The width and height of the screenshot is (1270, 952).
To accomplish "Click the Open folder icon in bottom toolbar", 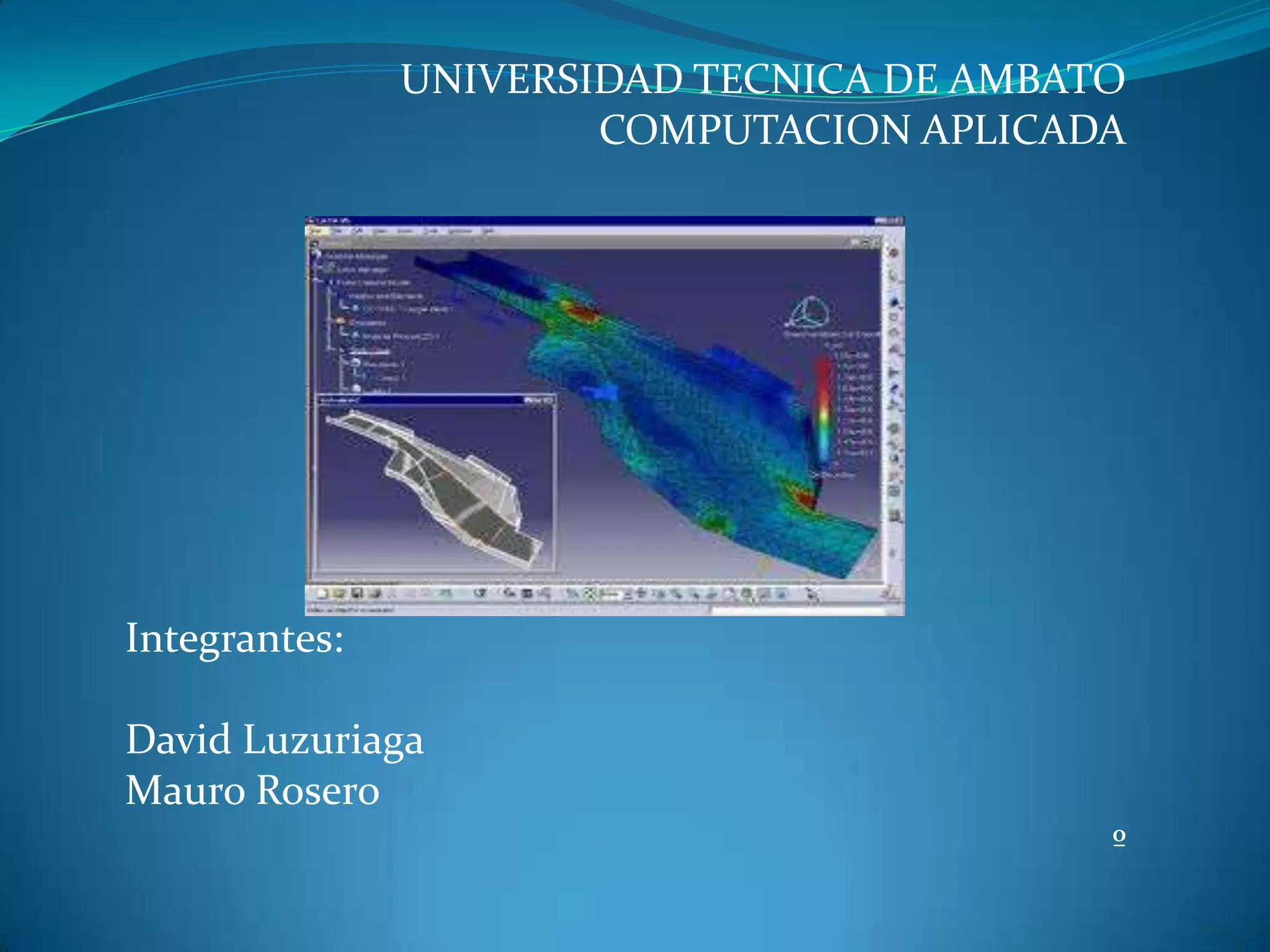I will [339, 594].
